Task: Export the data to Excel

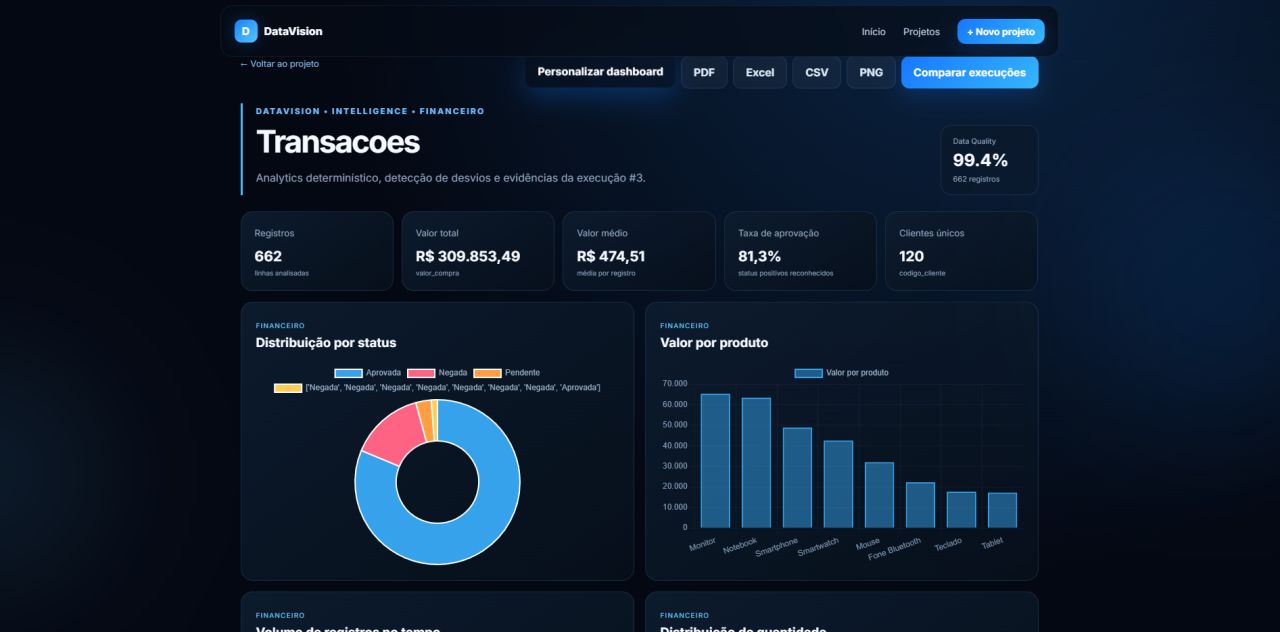Action: (760, 72)
